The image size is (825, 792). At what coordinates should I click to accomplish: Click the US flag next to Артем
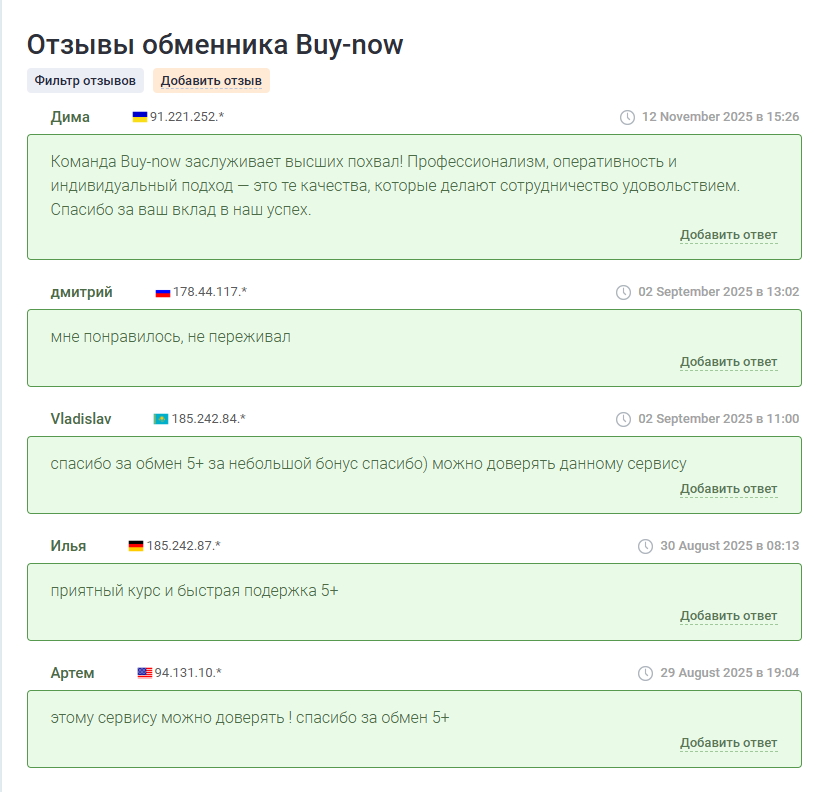tap(145, 673)
